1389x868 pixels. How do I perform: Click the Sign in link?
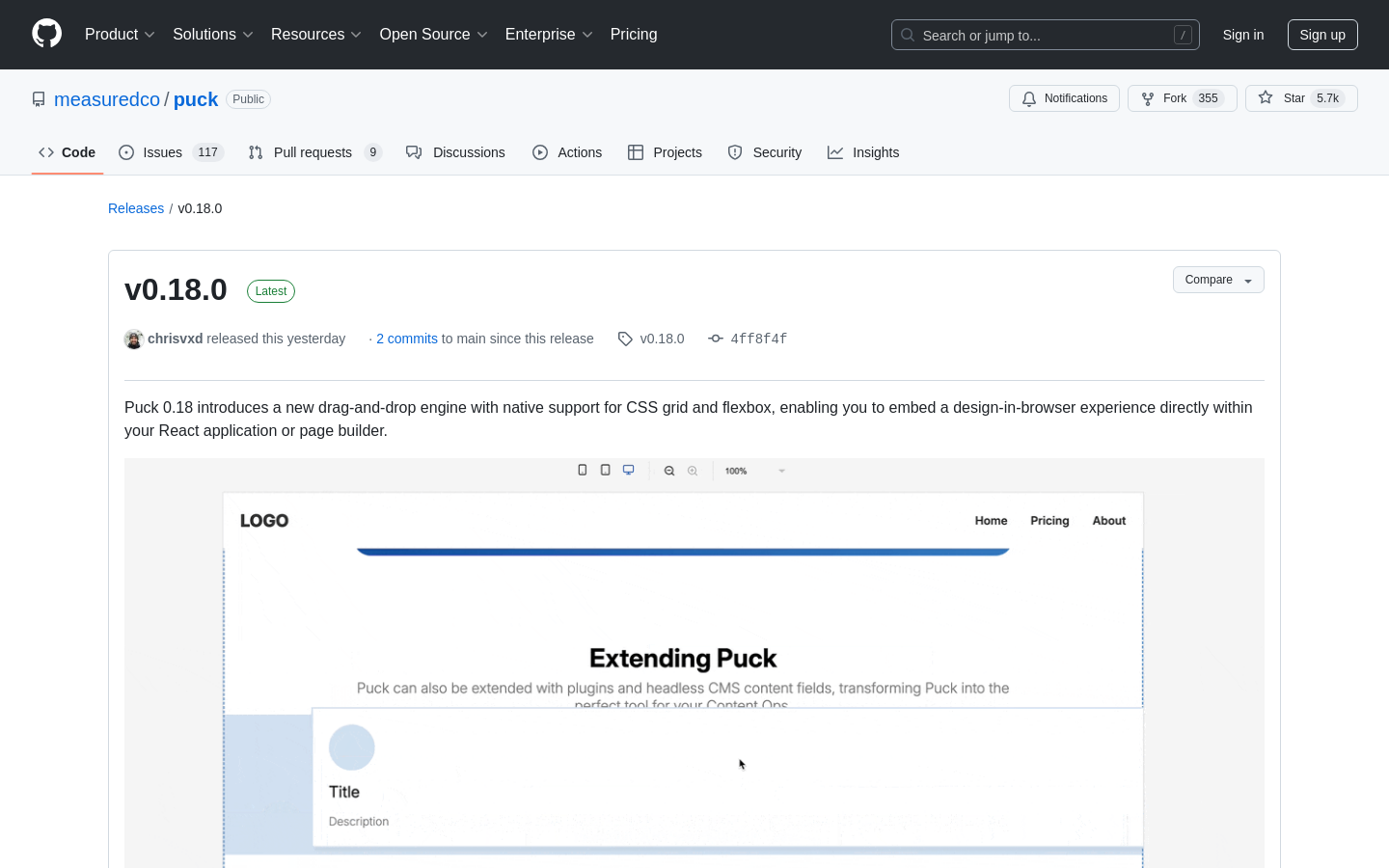(x=1243, y=35)
